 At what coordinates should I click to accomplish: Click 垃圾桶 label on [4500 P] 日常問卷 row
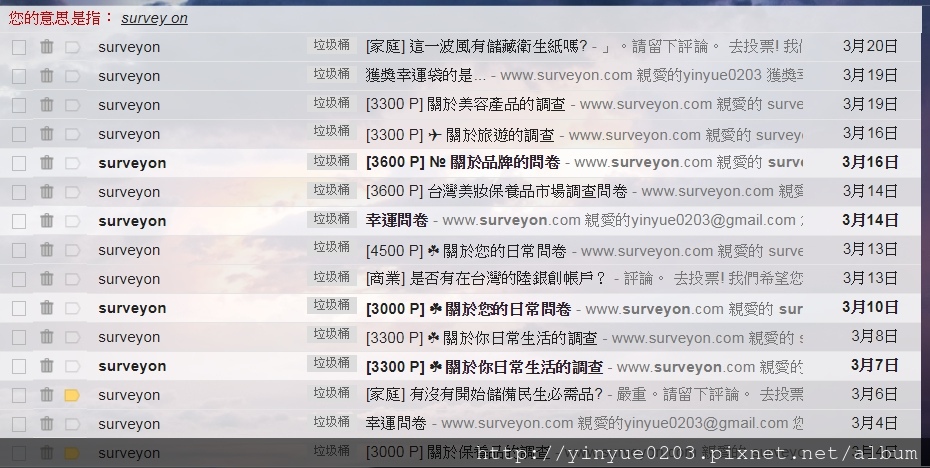click(x=332, y=249)
